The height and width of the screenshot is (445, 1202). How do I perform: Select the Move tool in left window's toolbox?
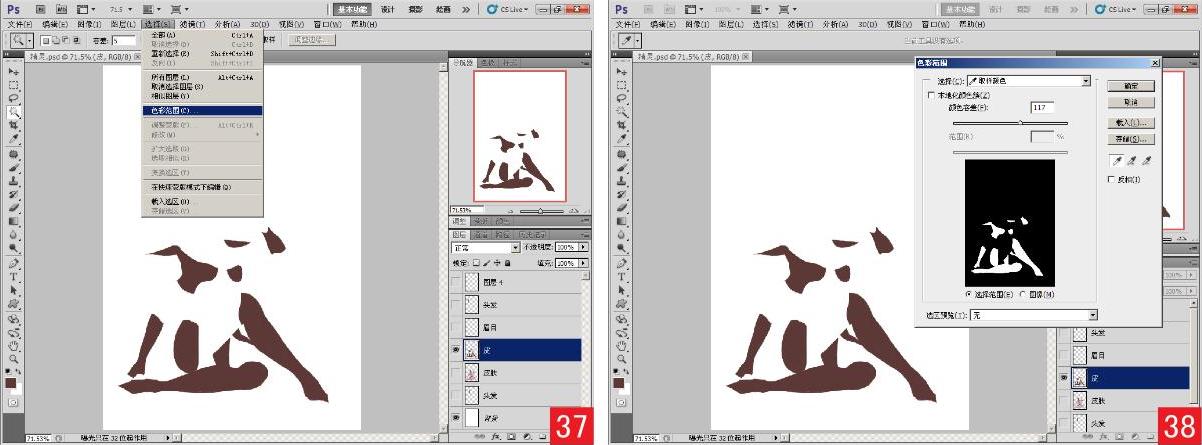[x=14, y=73]
